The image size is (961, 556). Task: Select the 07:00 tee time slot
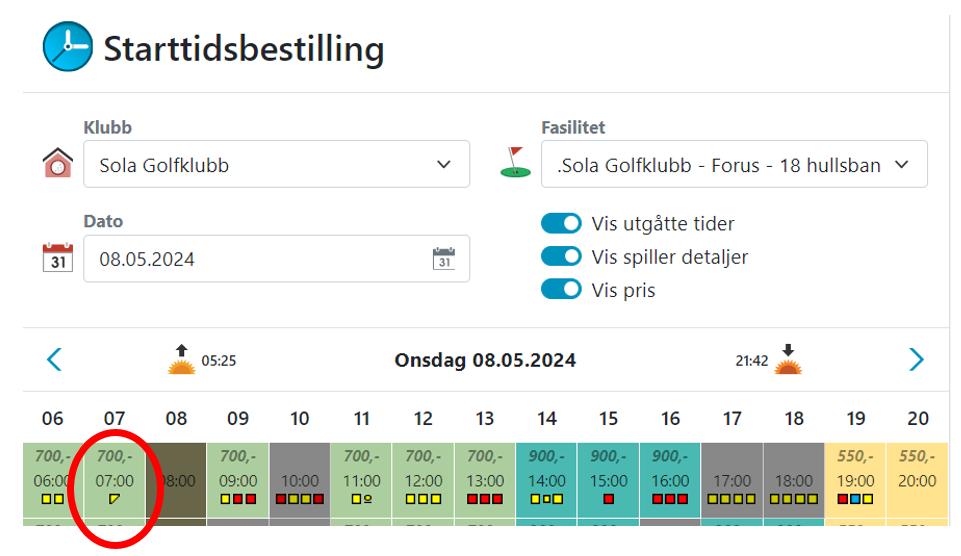tap(115, 480)
